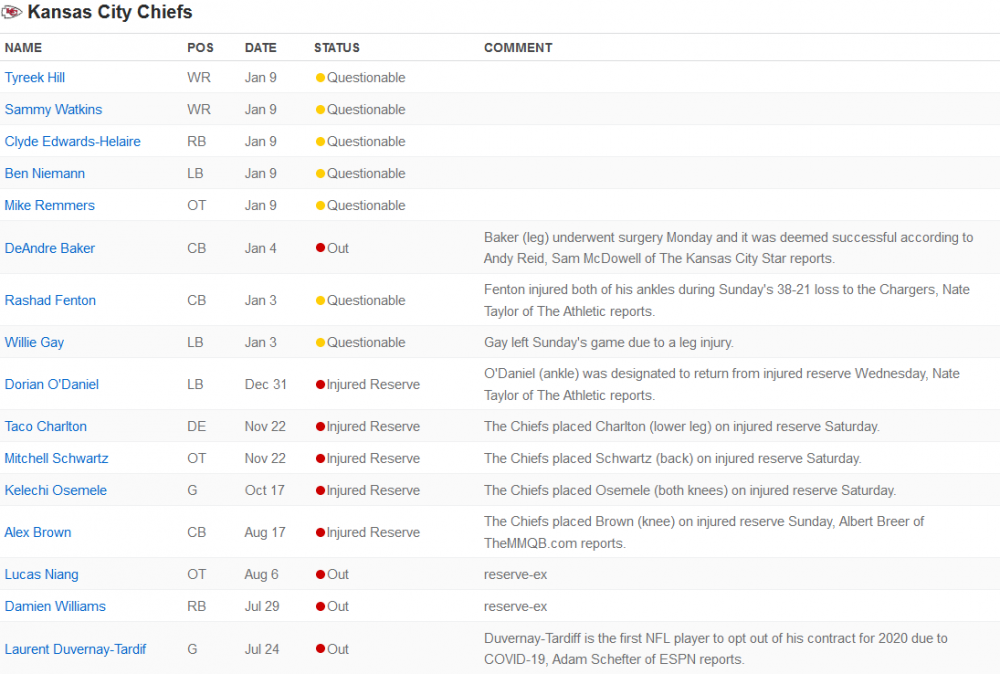
Task: Click the POS column header
Action: (x=200, y=48)
